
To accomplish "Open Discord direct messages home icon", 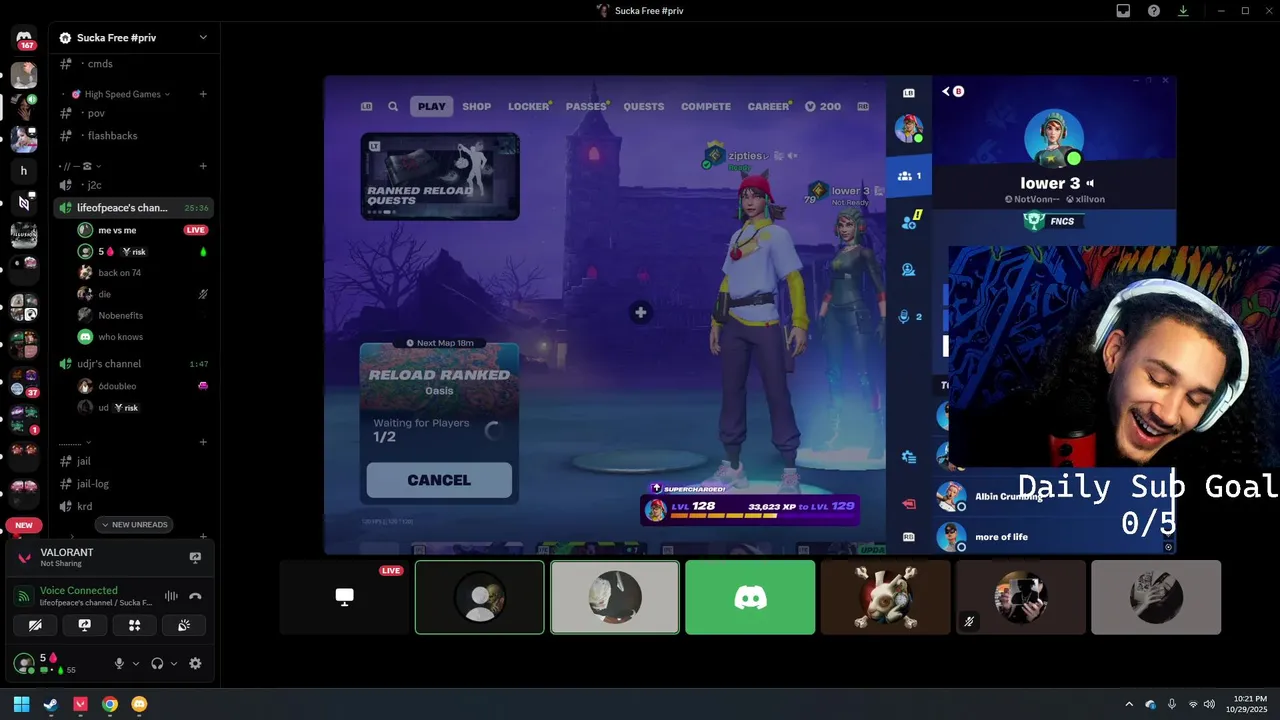I will (x=24, y=37).
